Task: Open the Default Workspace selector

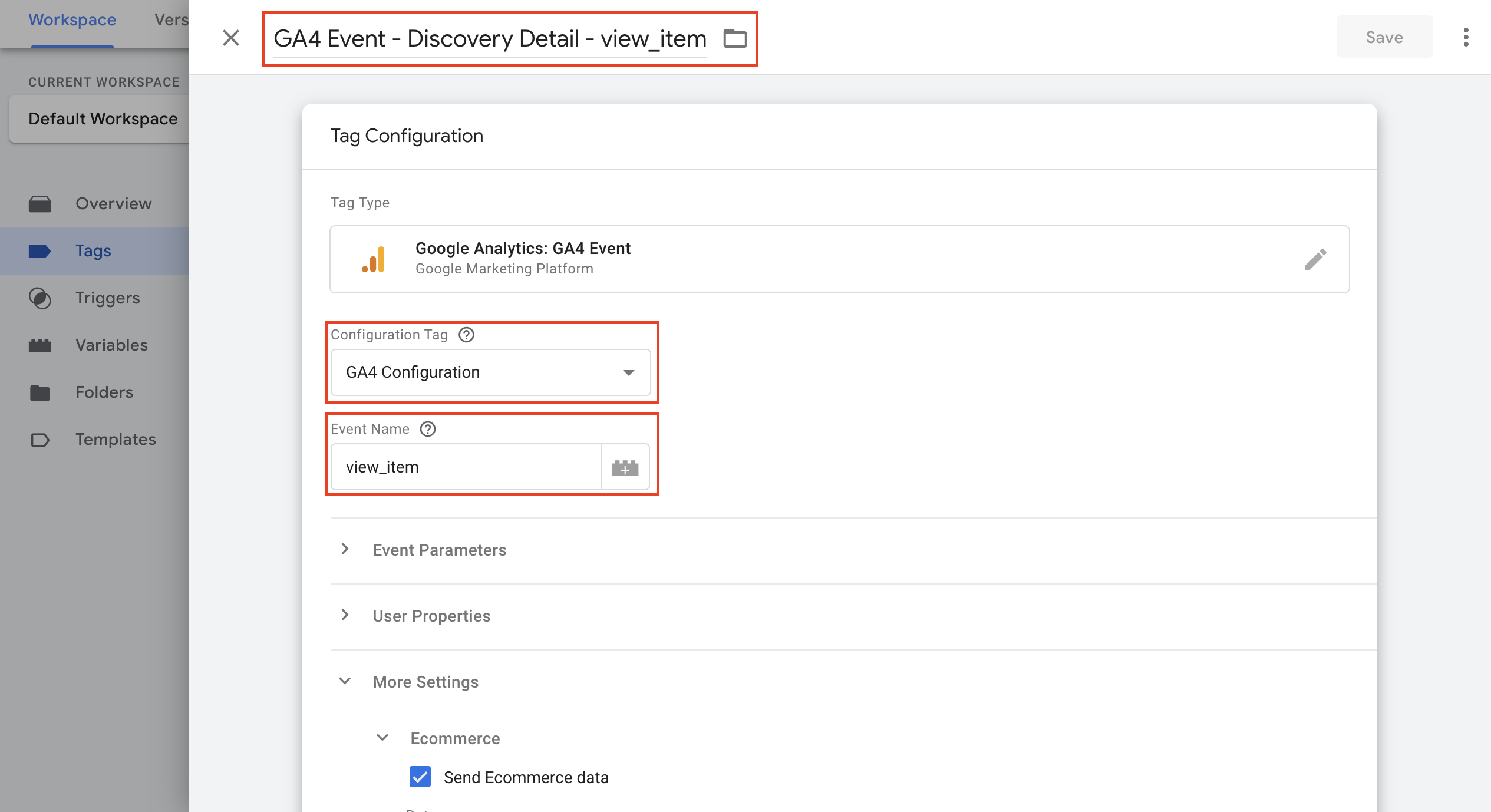Action: point(99,119)
